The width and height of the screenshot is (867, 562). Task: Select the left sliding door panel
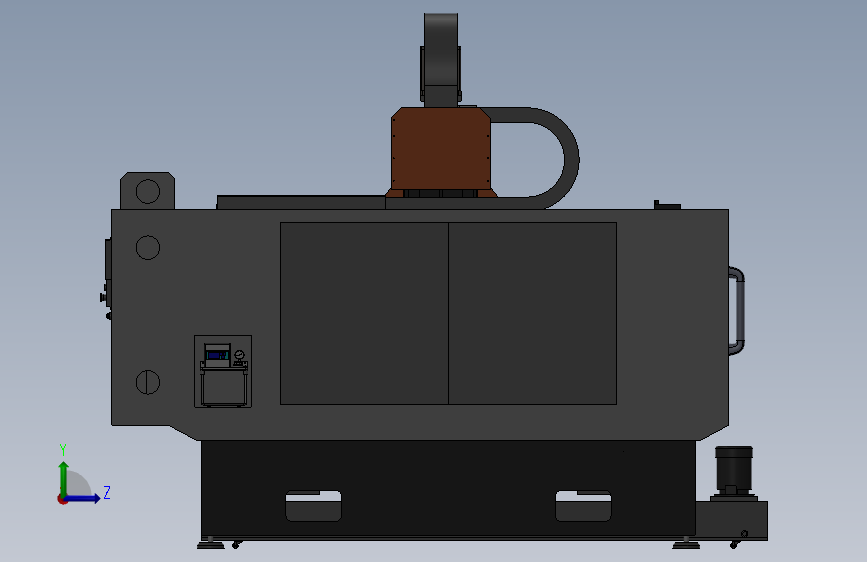coord(364,314)
